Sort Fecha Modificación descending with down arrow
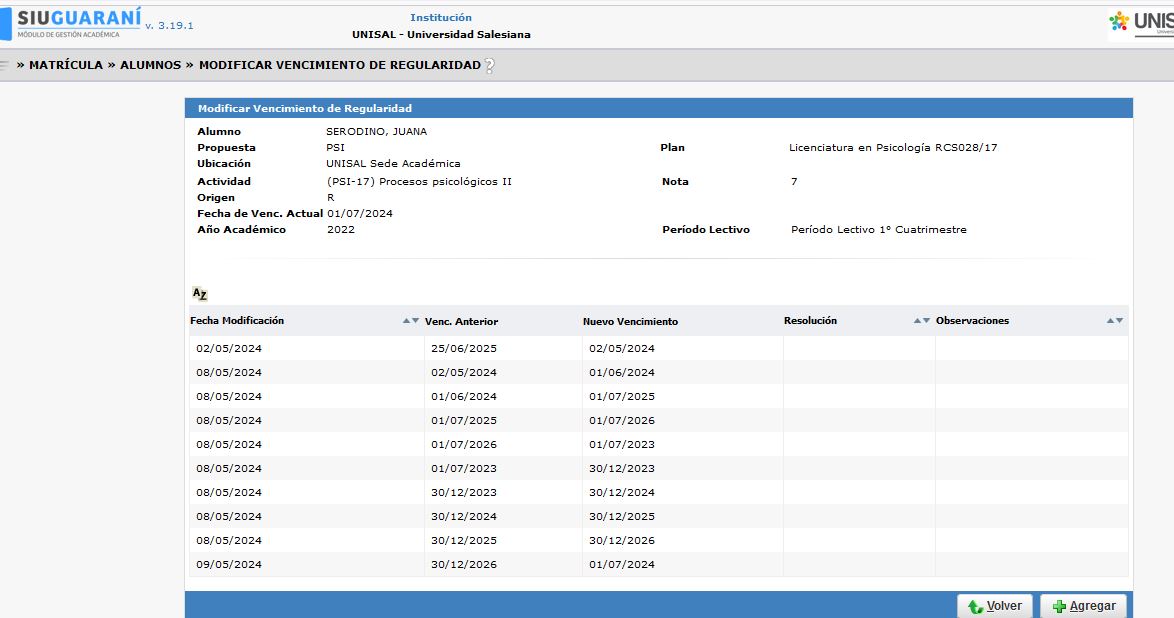This screenshot has height=618, width=1174. pos(416,321)
